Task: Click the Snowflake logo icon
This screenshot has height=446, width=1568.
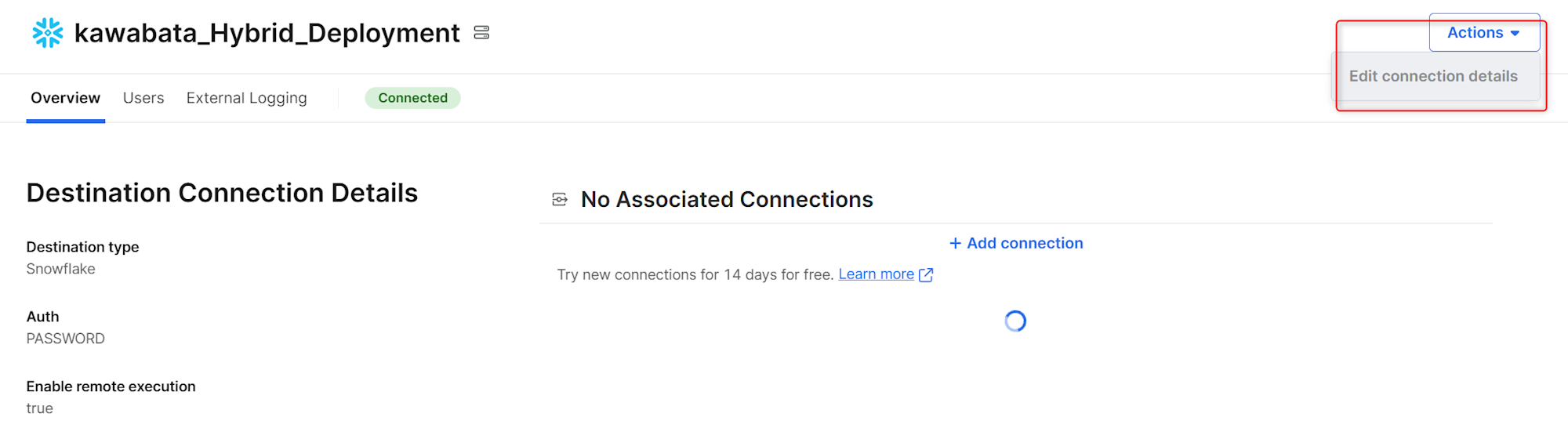Action: [48, 33]
